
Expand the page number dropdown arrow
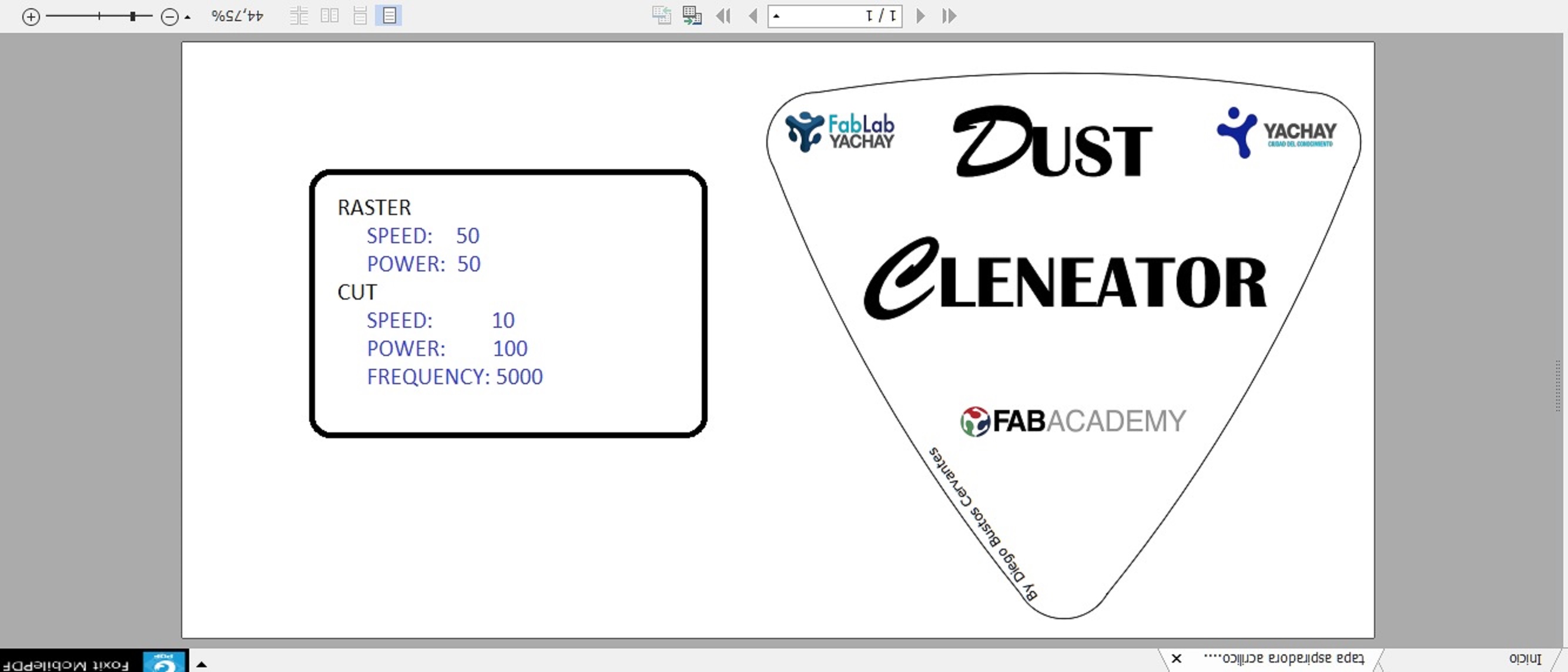(777, 16)
